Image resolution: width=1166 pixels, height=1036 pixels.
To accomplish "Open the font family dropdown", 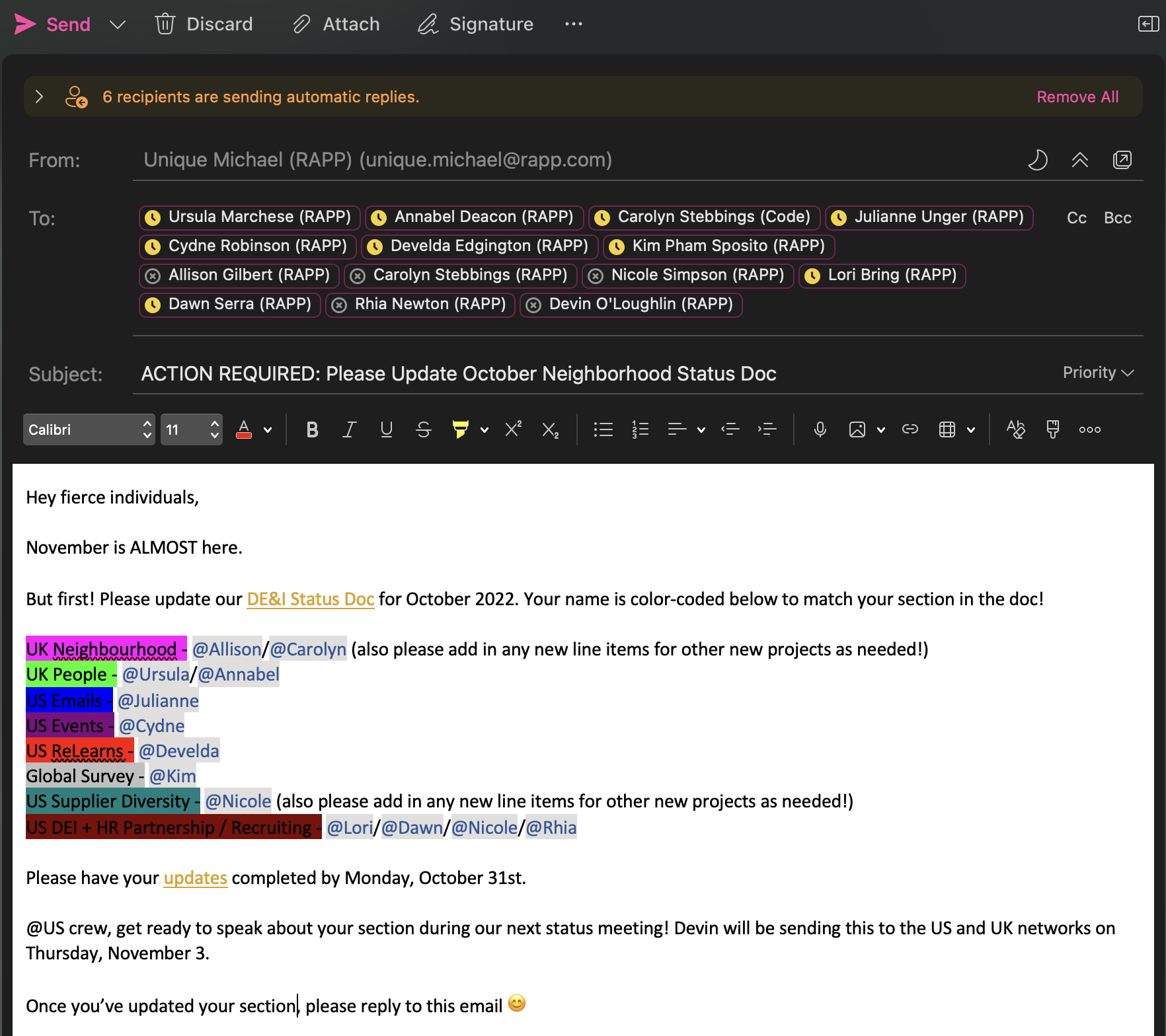I will pyautogui.click(x=89, y=429).
